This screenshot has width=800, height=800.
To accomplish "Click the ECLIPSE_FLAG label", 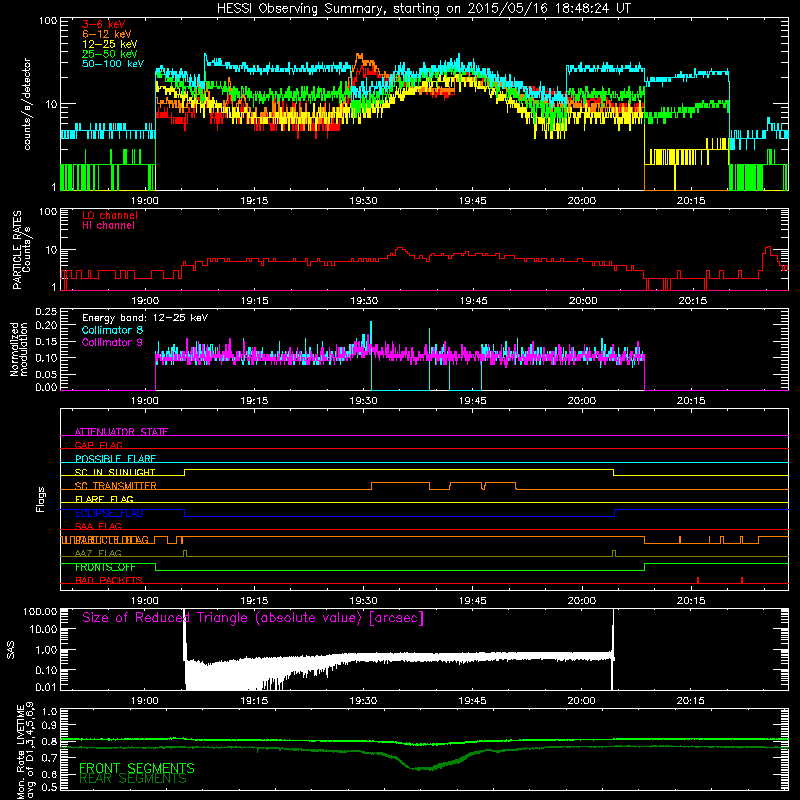I will coord(109,513).
